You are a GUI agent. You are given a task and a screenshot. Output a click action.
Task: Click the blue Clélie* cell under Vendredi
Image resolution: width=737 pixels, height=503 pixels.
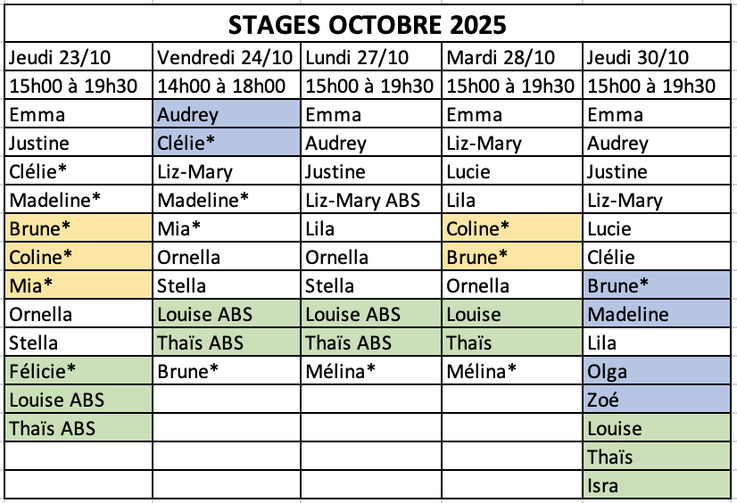227,143
